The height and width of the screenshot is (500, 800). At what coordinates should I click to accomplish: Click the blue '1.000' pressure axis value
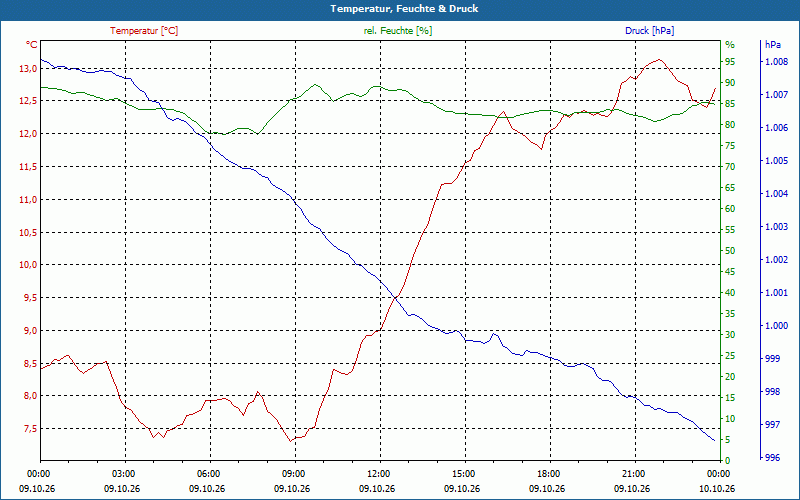(x=777, y=326)
